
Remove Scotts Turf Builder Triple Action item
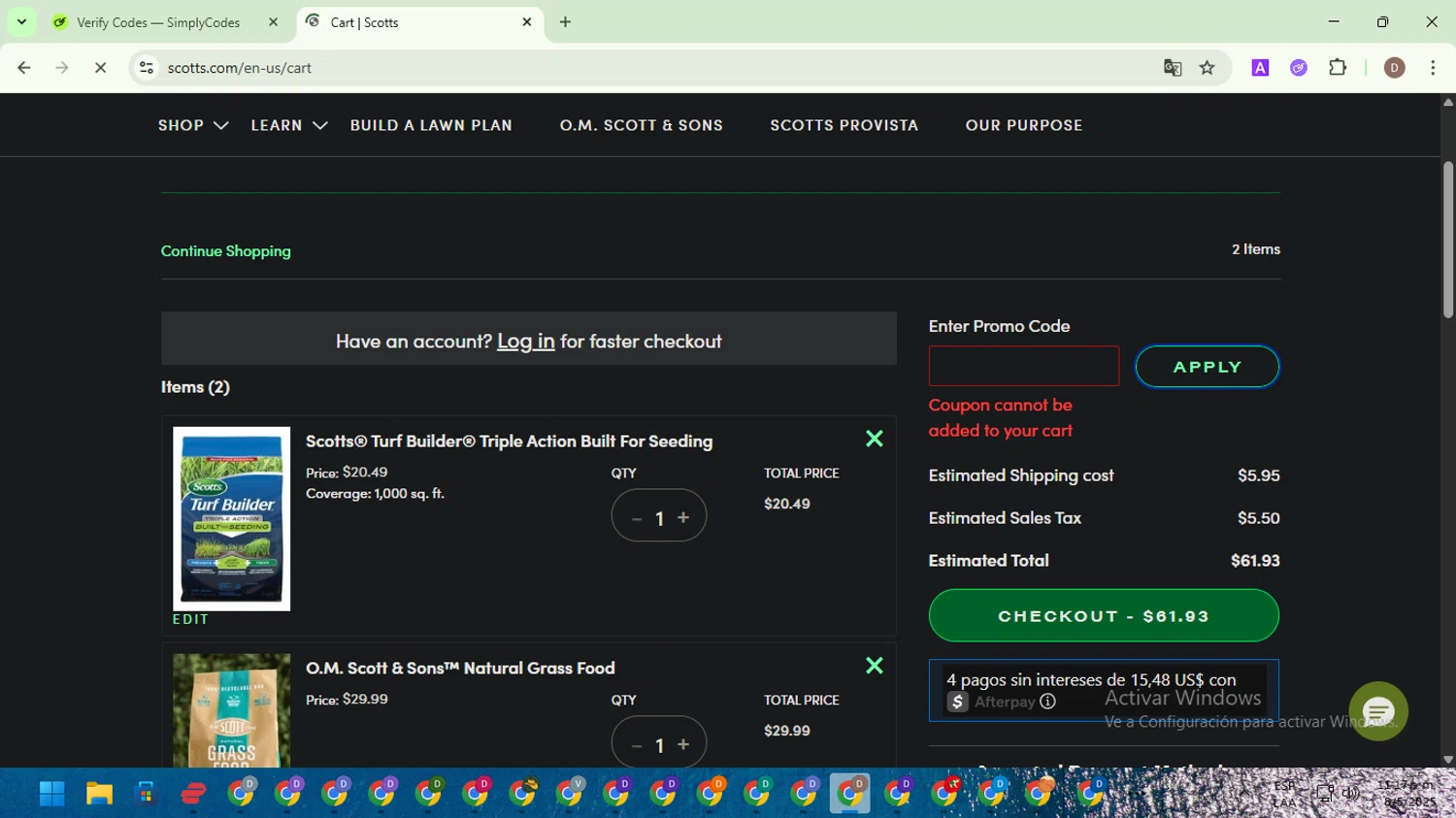point(875,439)
